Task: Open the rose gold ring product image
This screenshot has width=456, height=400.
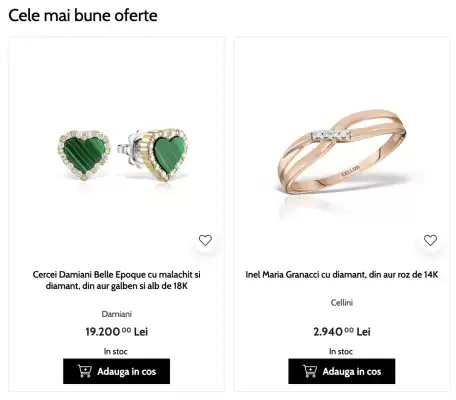Action: (x=342, y=152)
